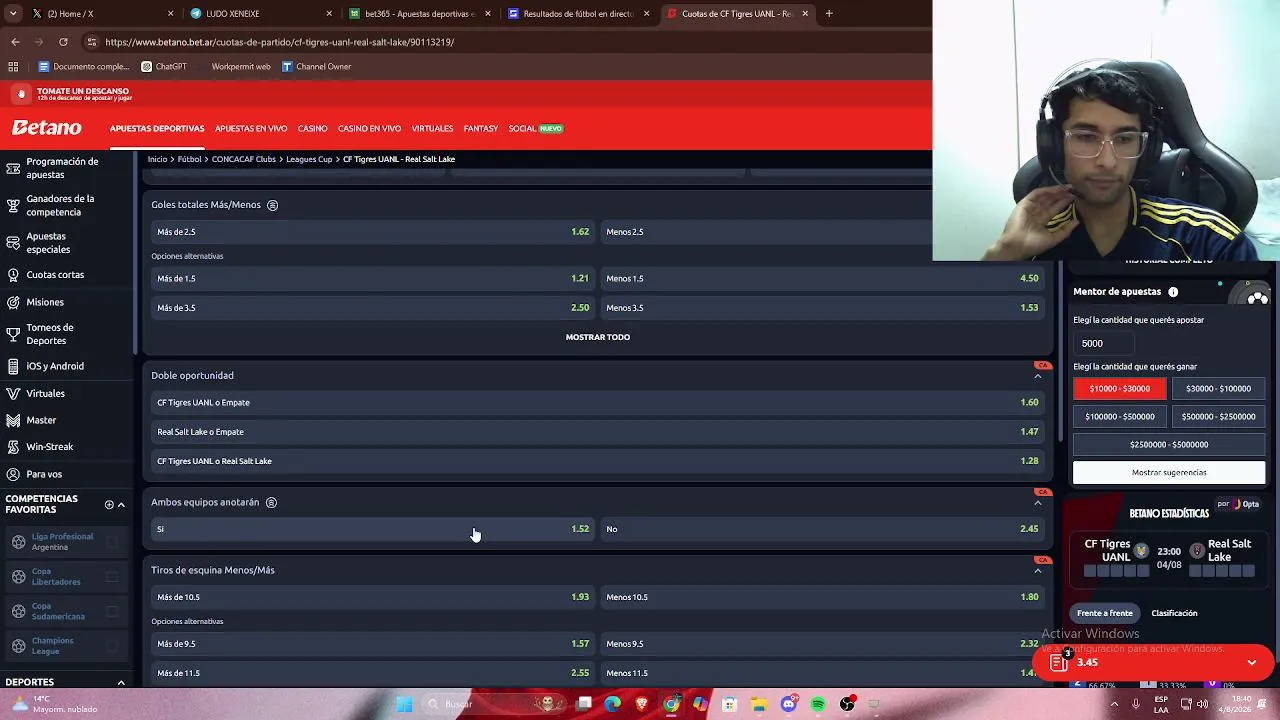The width and height of the screenshot is (1280, 720).
Task: Tick the Liga Profesional Argentina checkbox
Action: click(112, 542)
